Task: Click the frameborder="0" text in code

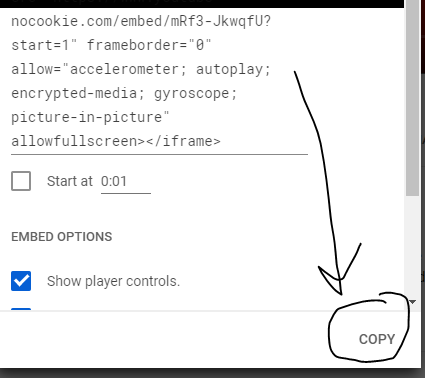Action: tap(149, 45)
